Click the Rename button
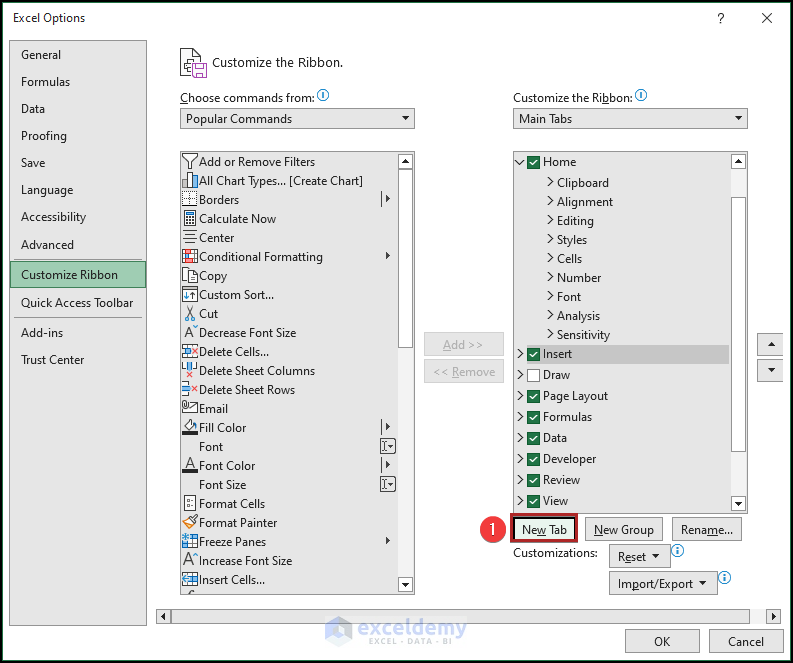The width and height of the screenshot is (793, 663). click(707, 529)
